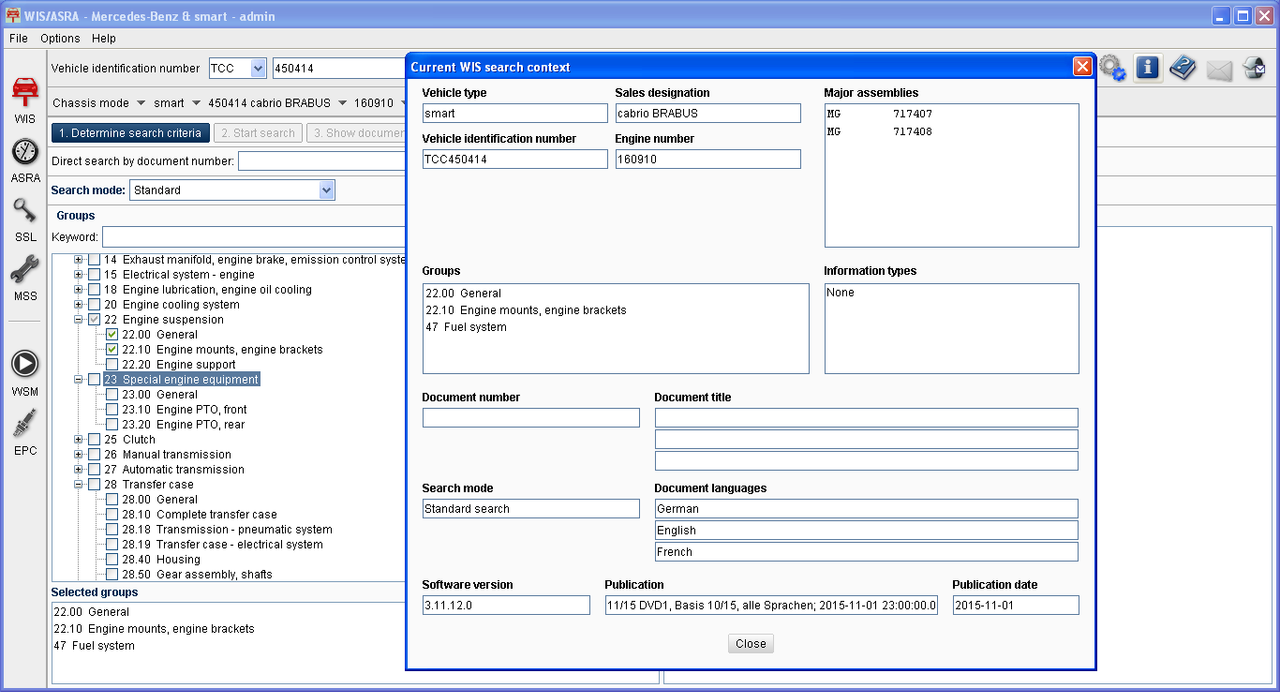This screenshot has width=1280, height=692.
Task: Open the EPC spark plug module
Action: tap(25, 432)
